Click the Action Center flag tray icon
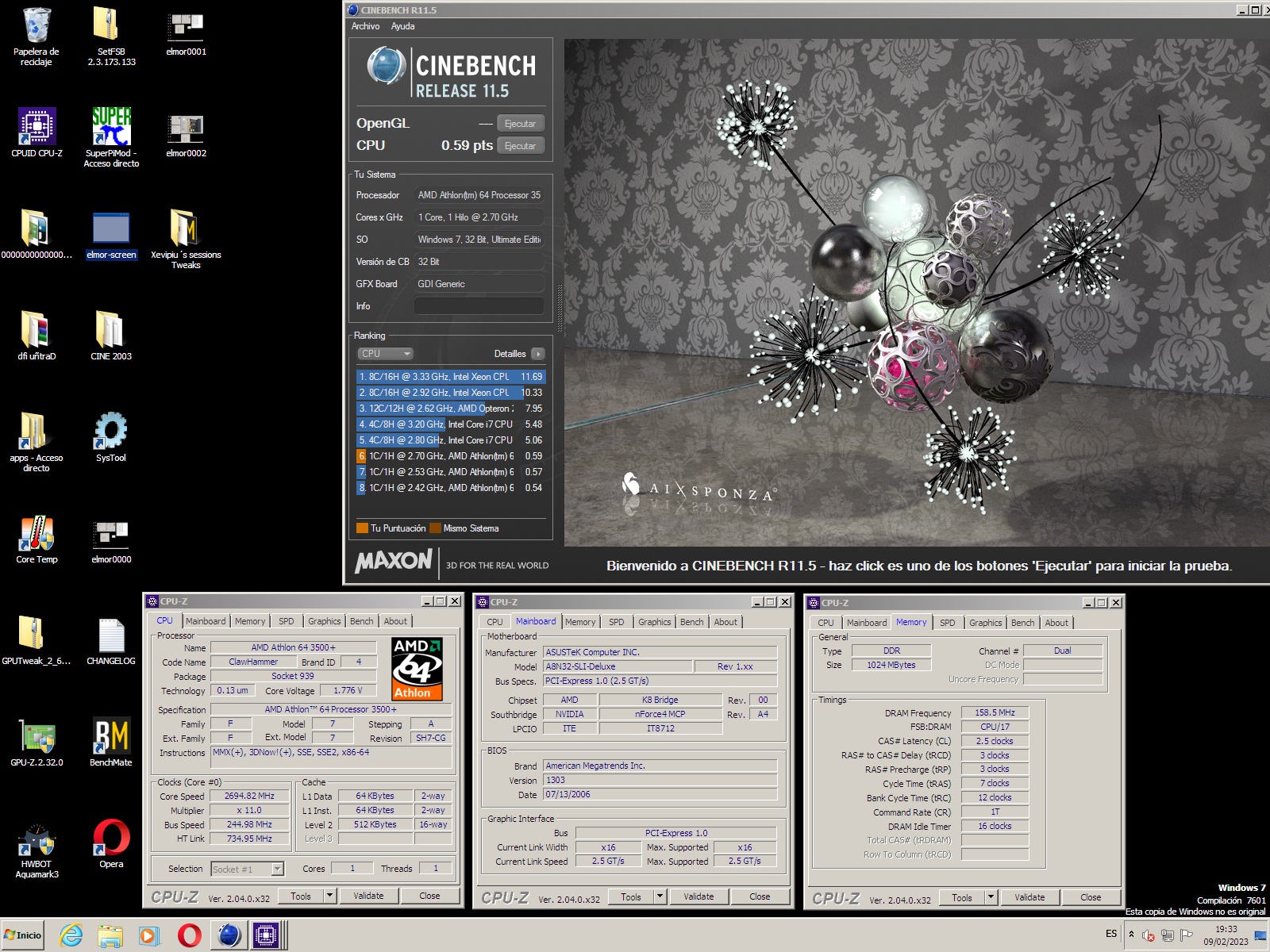 tap(1187, 935)
